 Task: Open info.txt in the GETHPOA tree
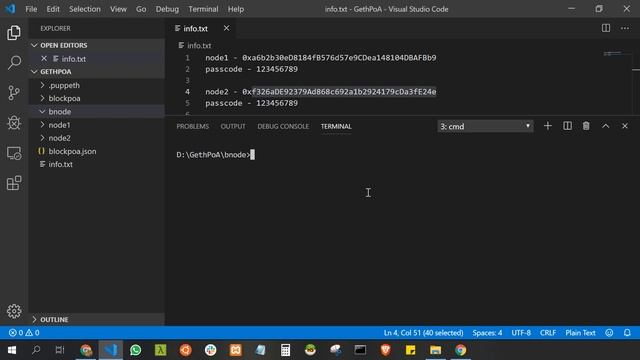[x=96, y=164]
